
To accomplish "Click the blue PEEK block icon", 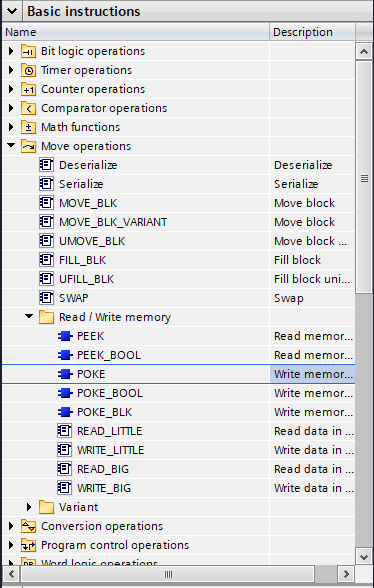I will 65,336.
